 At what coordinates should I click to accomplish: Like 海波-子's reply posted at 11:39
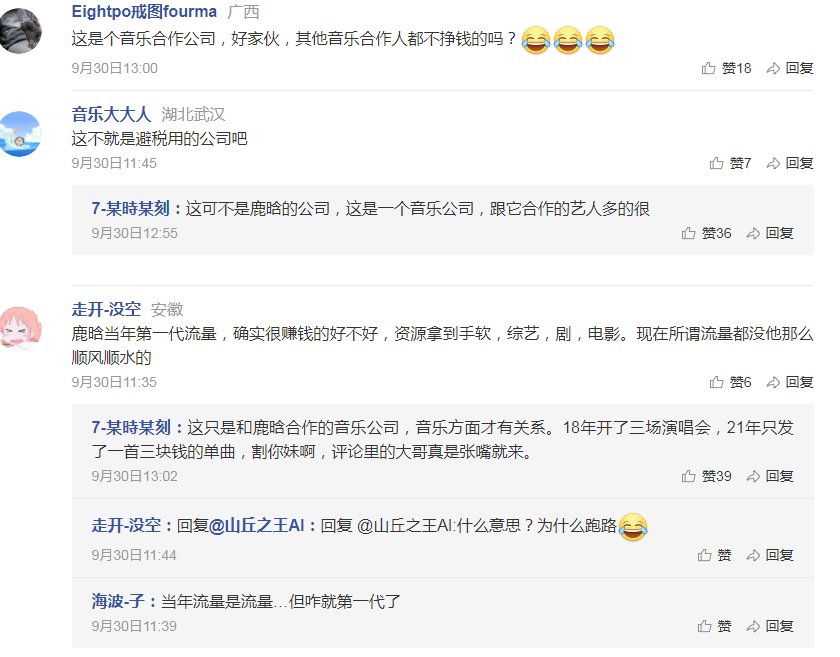pos(715,626)
